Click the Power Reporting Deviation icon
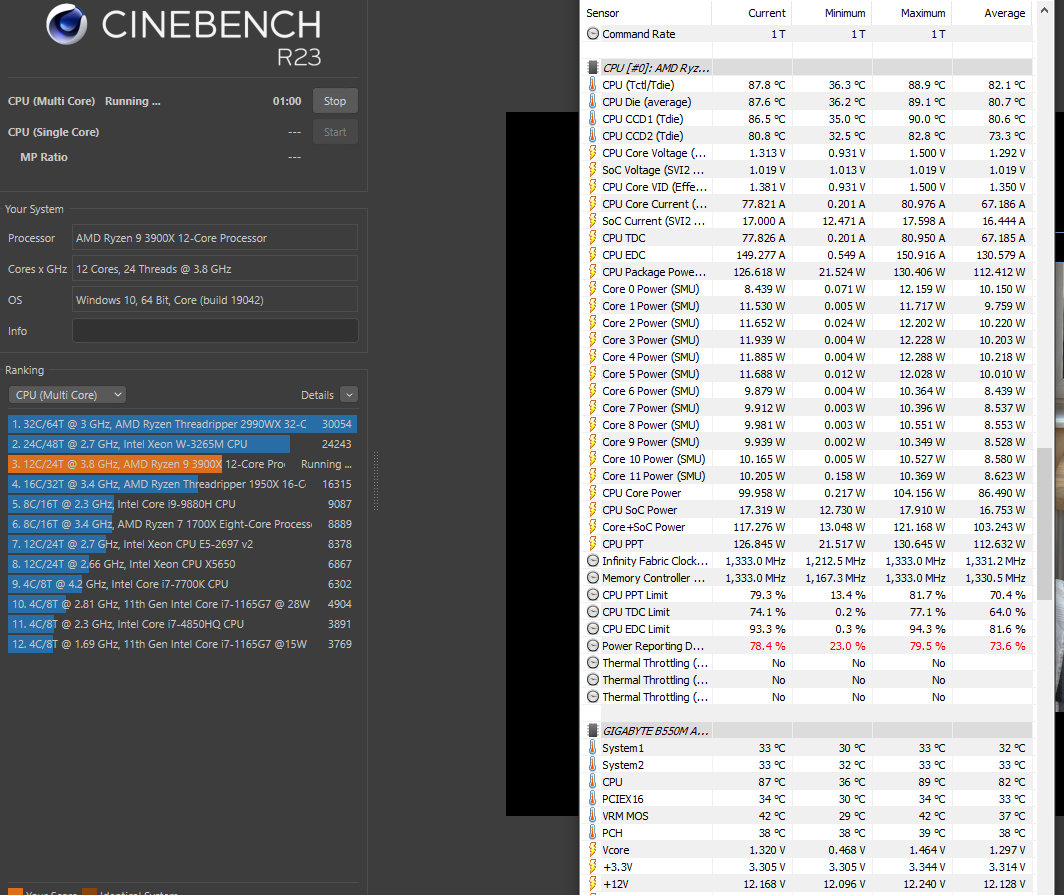The image size is (1064, 895). coord(592,646)
